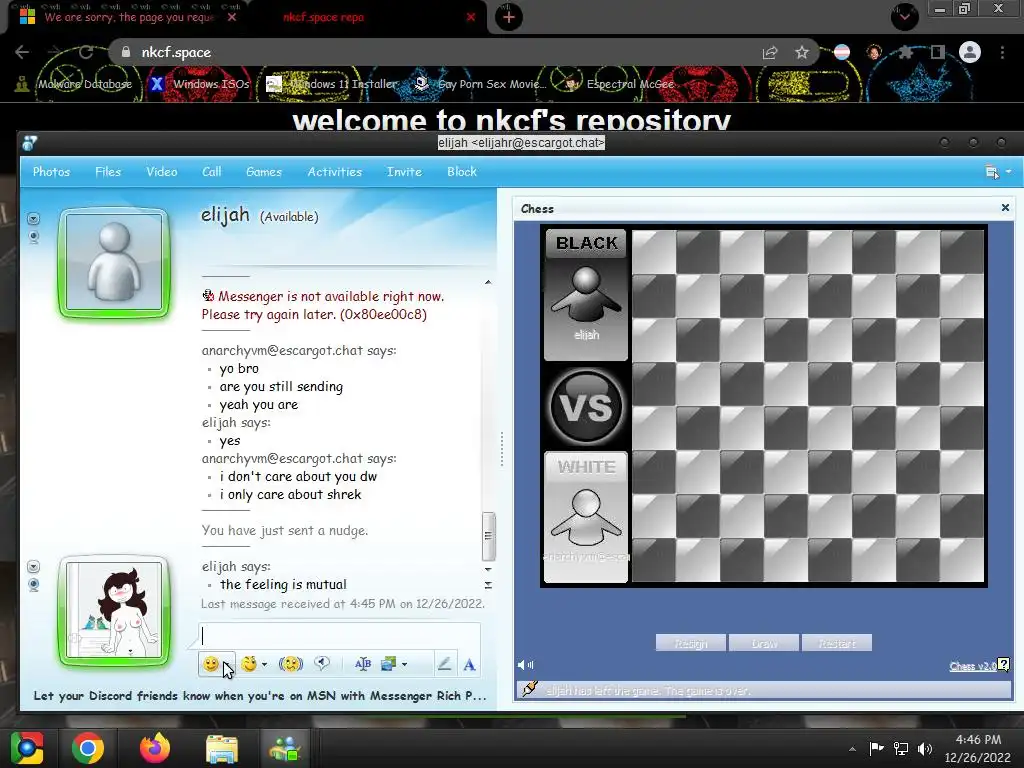Viewport: 1024px width, 768px height.
Task: Bookmark this page with the star
Action: pyautogui.click(x=802, y=52)
